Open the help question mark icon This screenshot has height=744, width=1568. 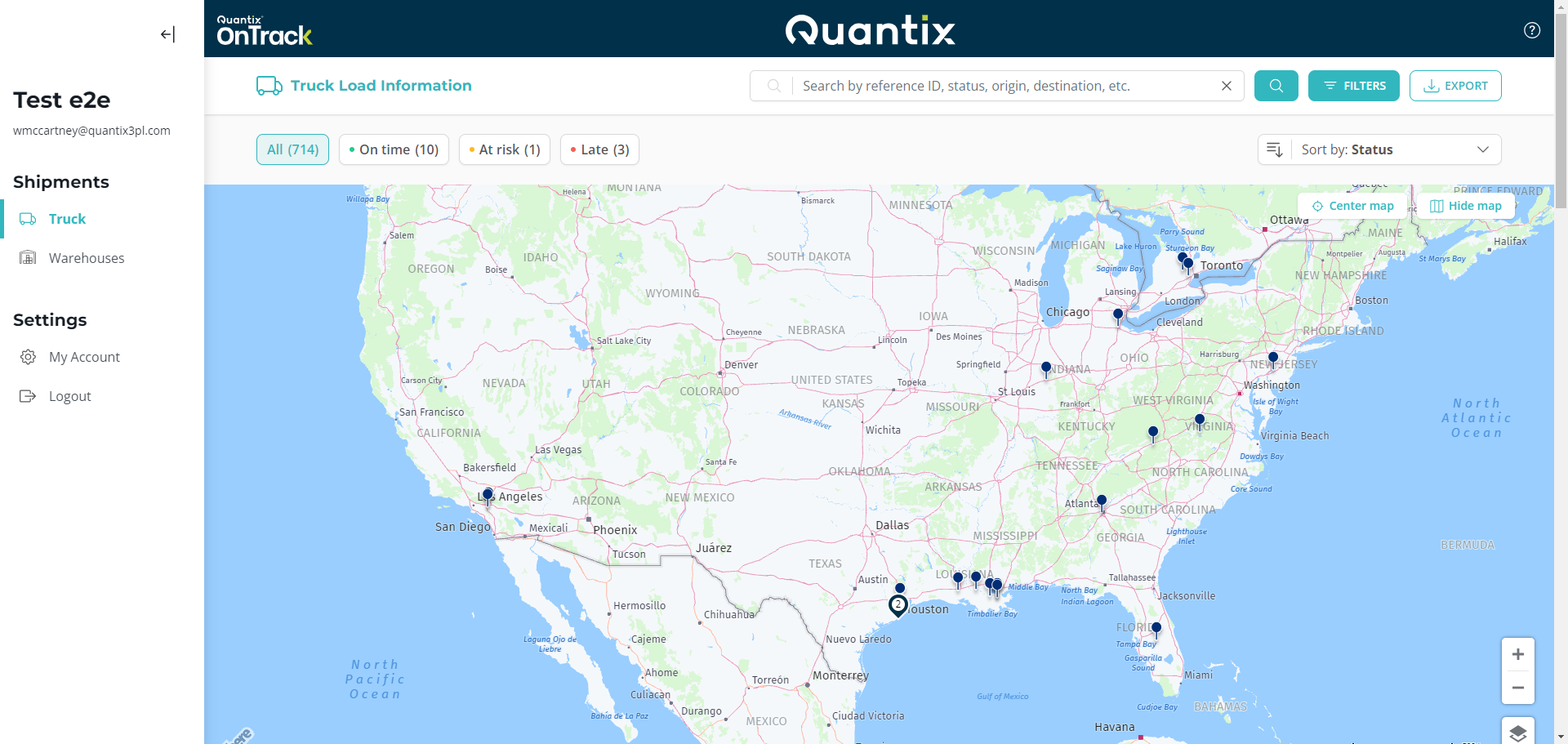coord(1531,30)
